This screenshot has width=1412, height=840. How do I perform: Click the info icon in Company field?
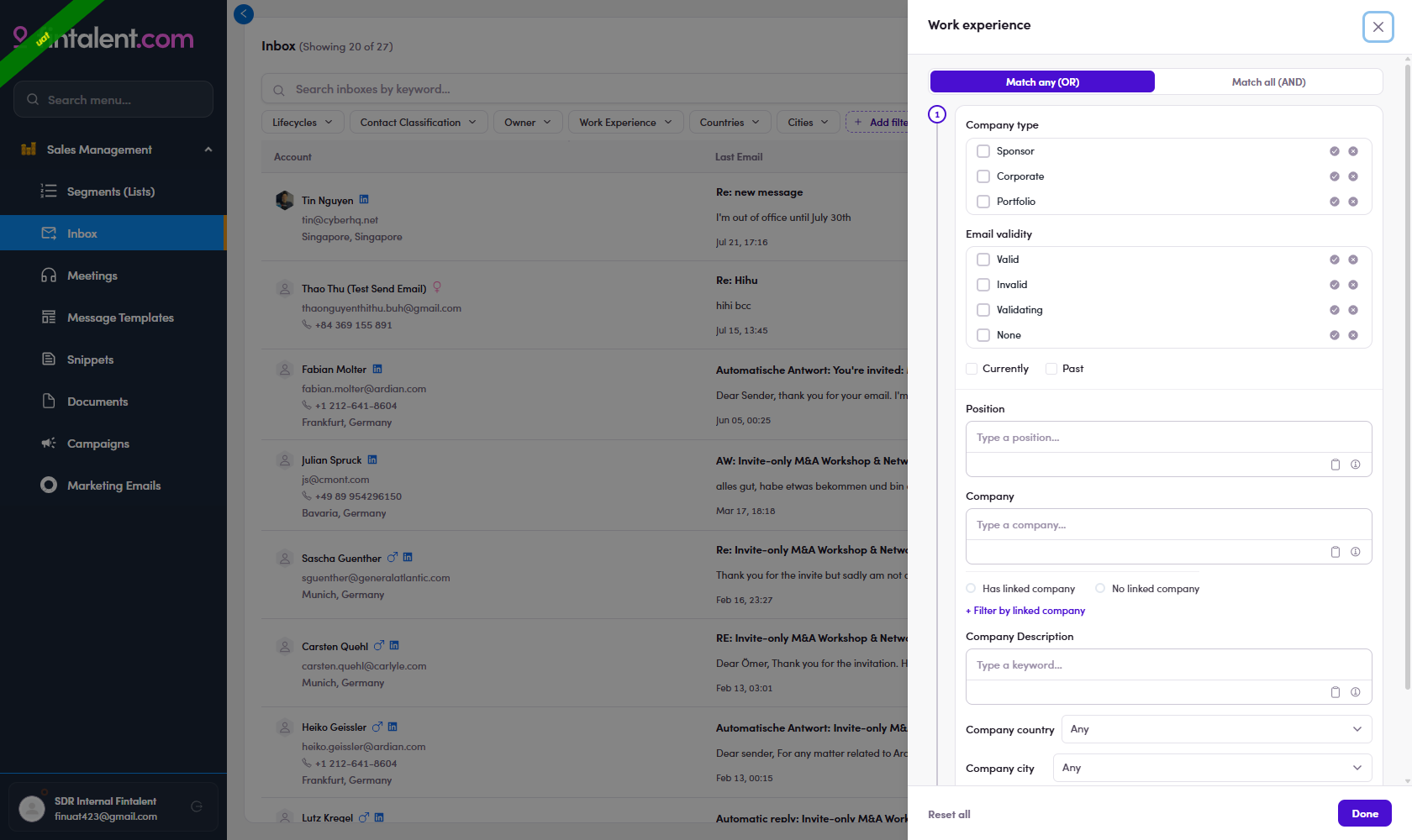[1356, 552]
